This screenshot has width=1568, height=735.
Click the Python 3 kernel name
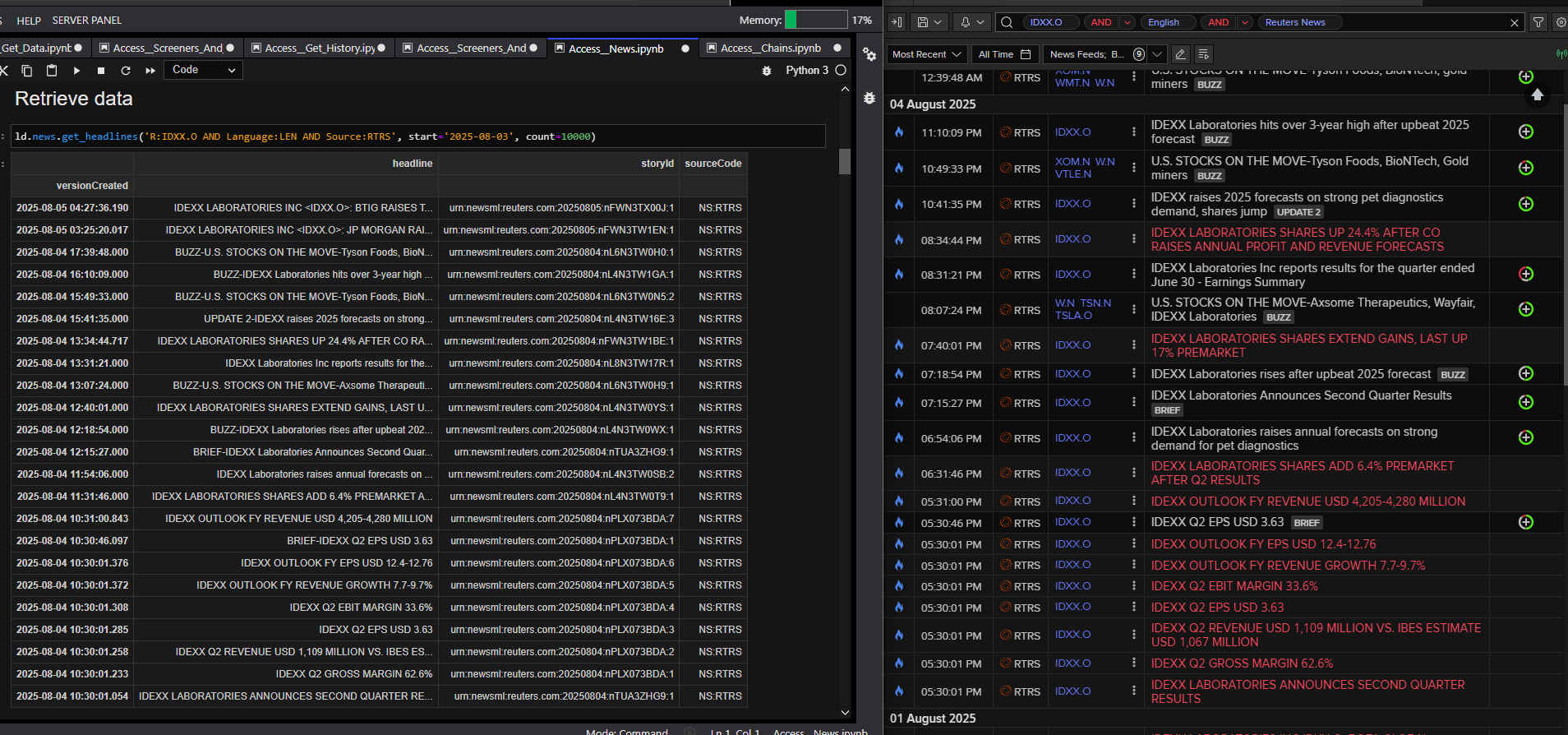(x=807, y=71)
